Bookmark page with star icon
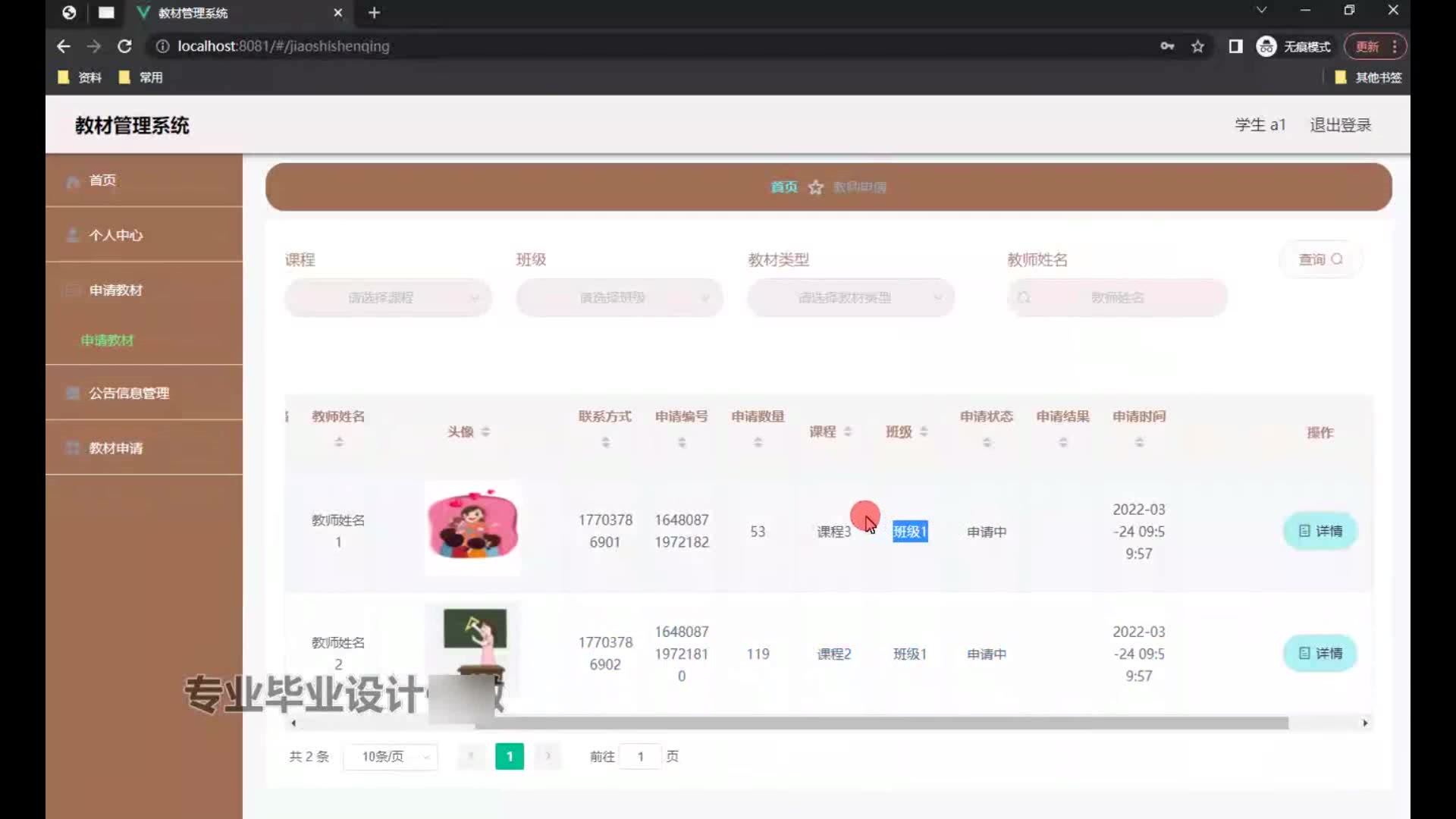Image resolution: width=1456 pixels, height=819 pixels. click(x=1197, y=46)
